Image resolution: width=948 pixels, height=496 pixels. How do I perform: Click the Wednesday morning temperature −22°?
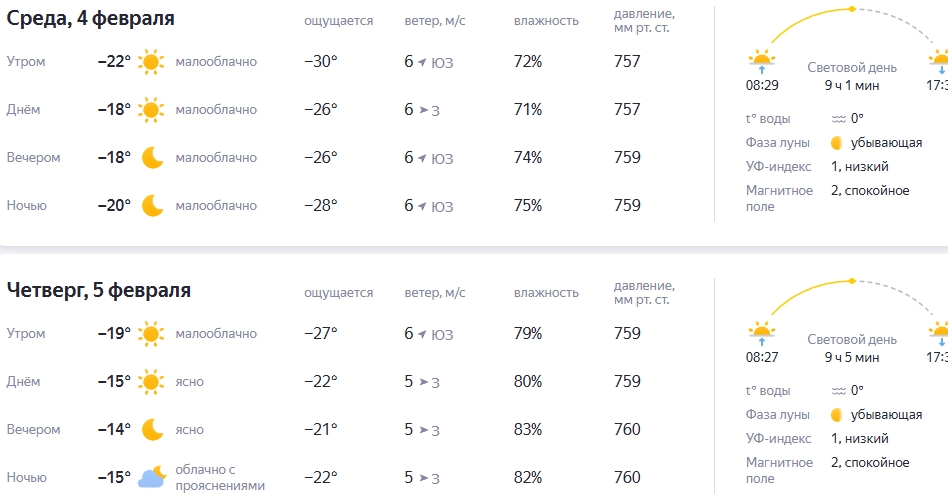pos(114,62)
